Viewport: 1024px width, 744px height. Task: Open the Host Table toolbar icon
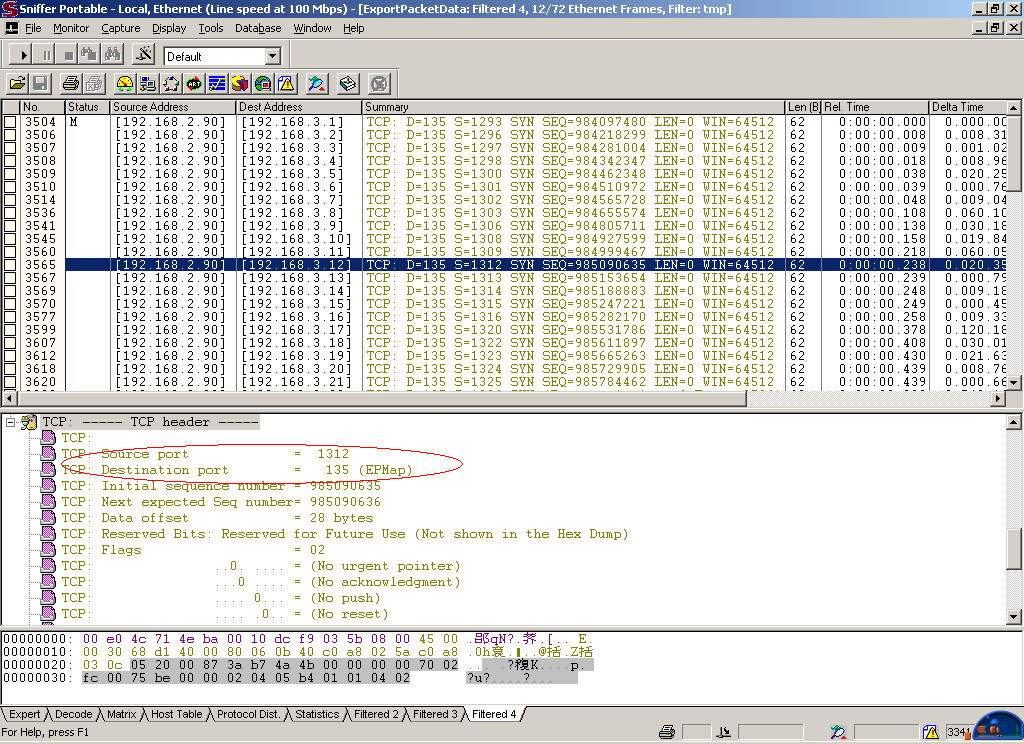pyautogui.click(x=148, y=84)
